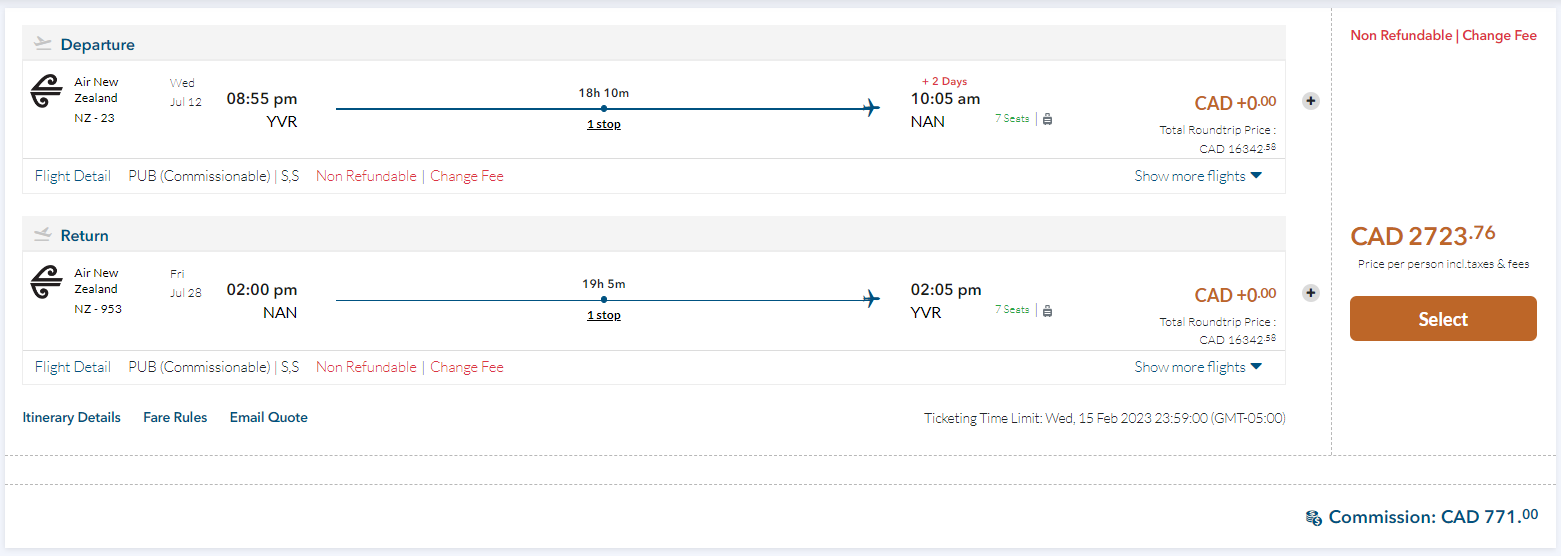Click the baggage icon on departure flight
The image size is (1561, 556).
click(1047, 119)
